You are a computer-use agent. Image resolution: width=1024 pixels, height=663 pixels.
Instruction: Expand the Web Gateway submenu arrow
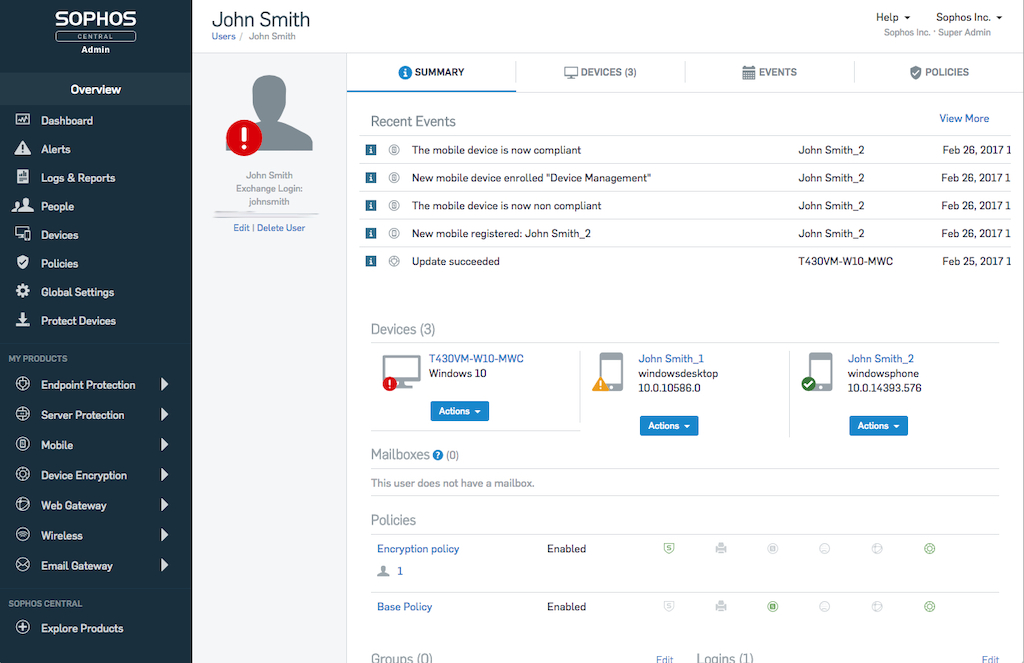coord(165,504)
